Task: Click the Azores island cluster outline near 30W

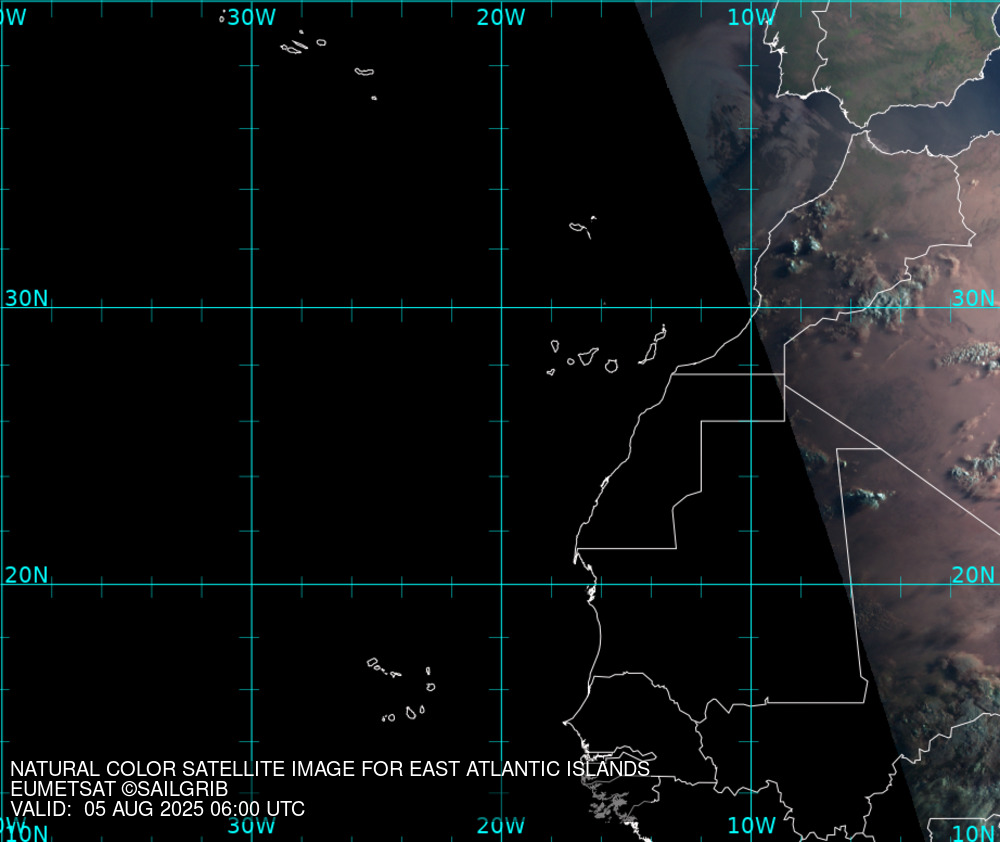Action: click(304, 43)
